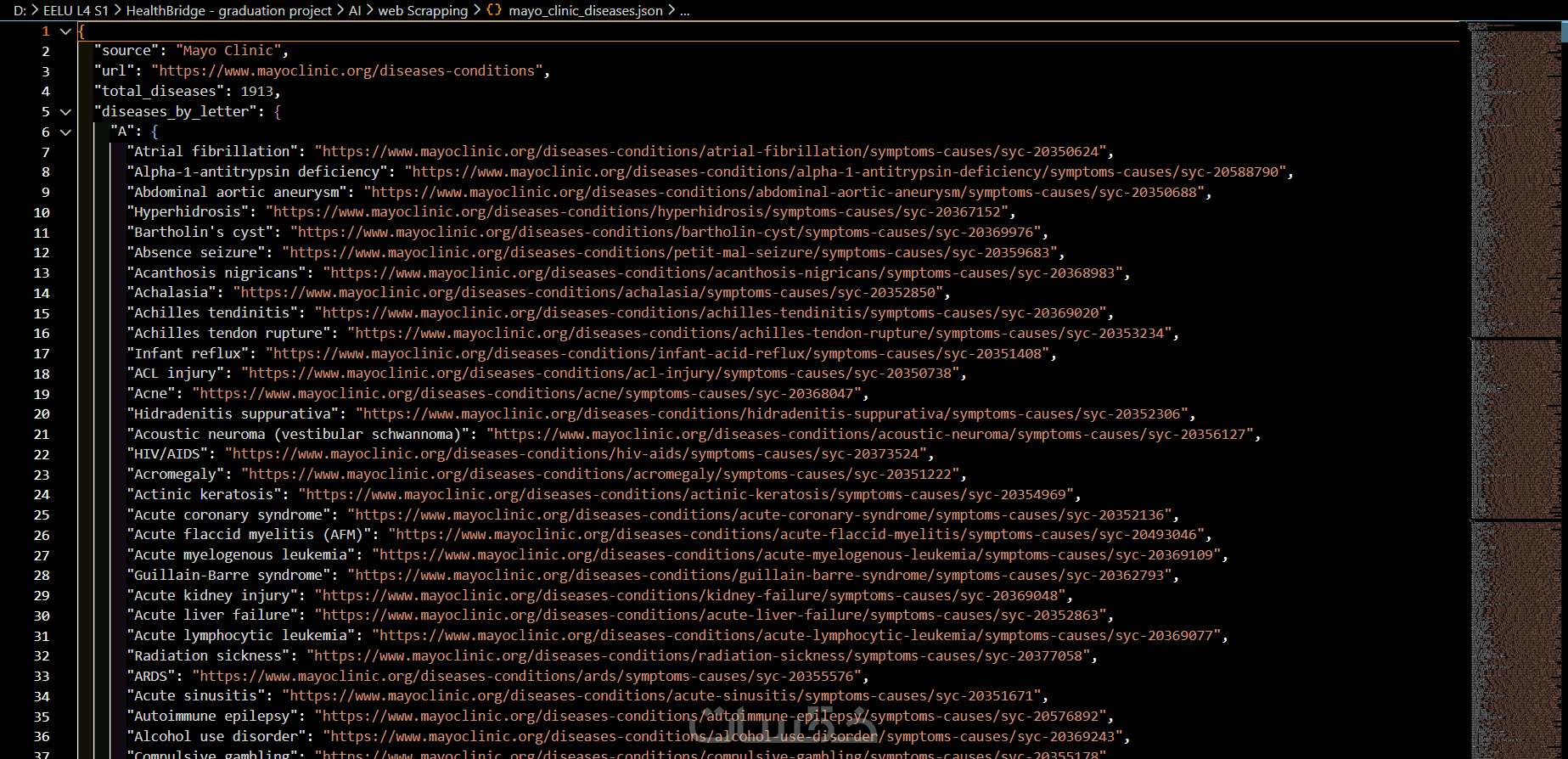Follow the Hyperhidrosis symptoms-causes link
The width and height of the screenshot is (1568, 759).
tap(637, 212)
